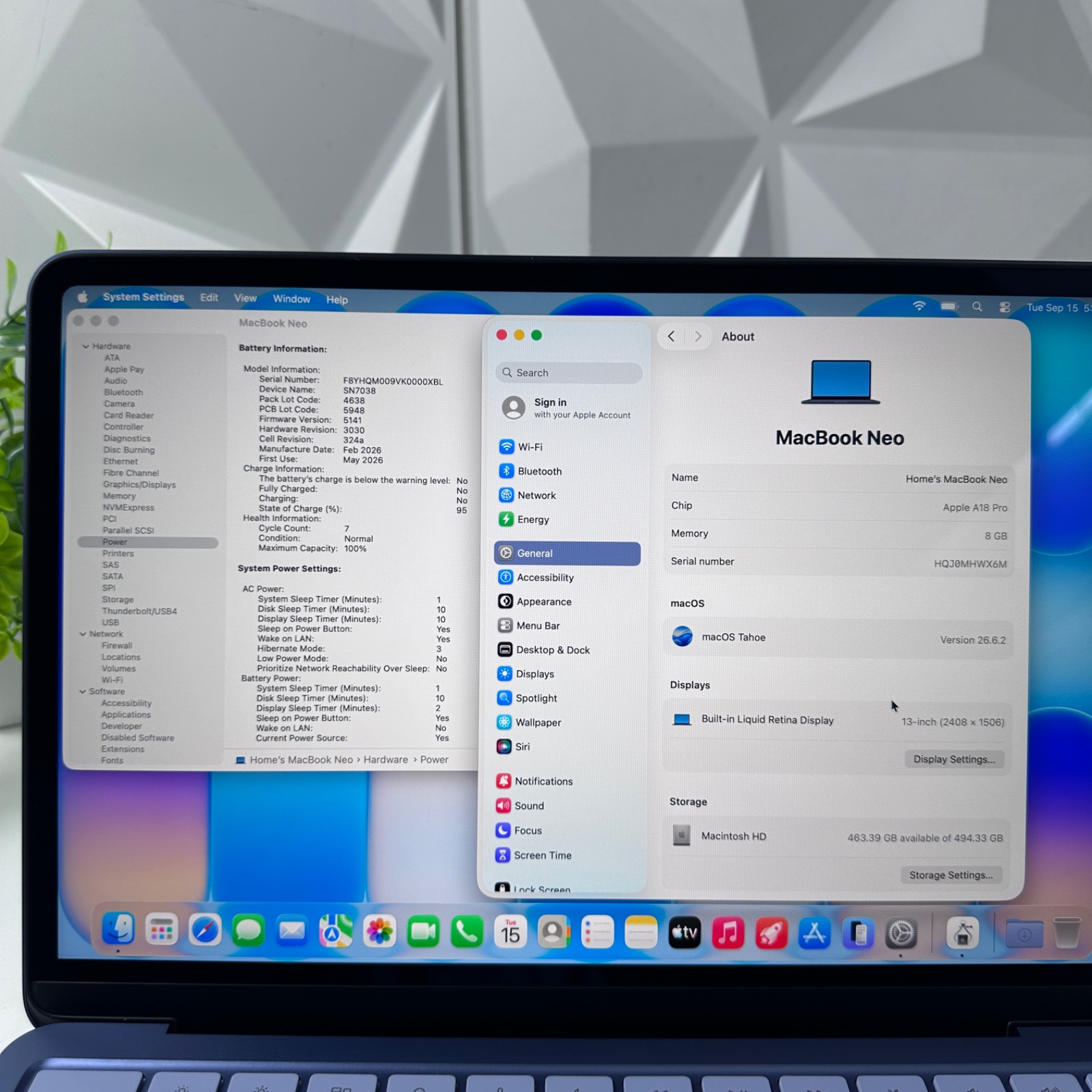Select Power row in System Information
Image resolution: width=1092 pixels, height=1092 pixels.
coord(148,542)
